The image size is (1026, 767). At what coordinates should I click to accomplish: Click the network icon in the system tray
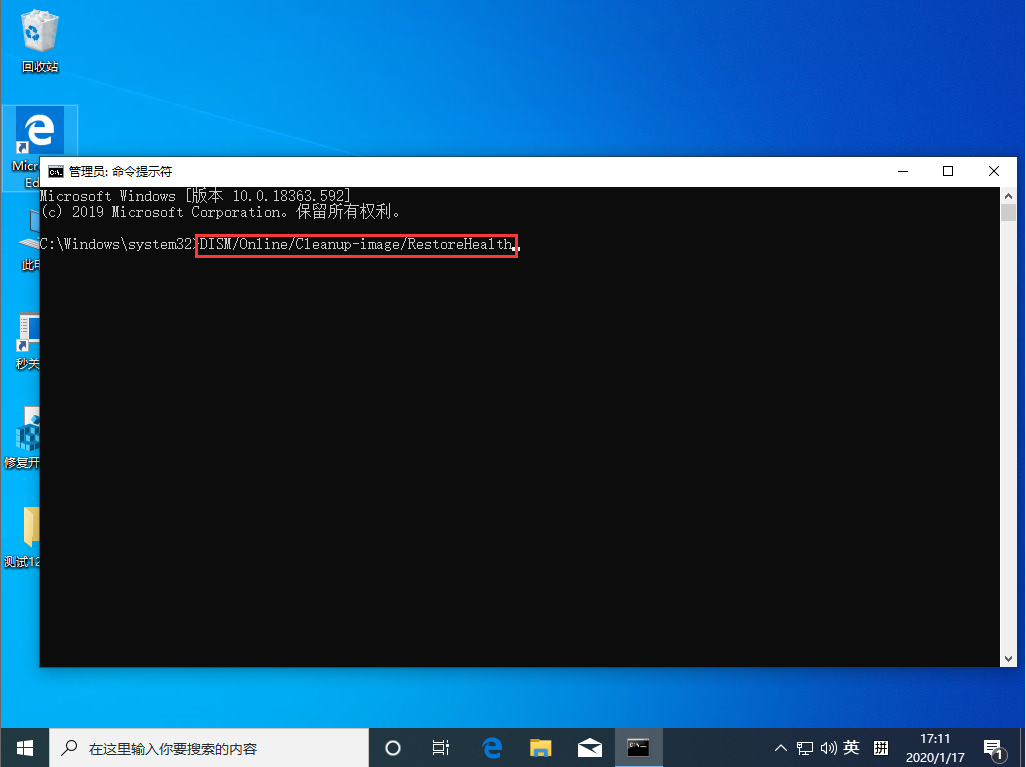805,747
